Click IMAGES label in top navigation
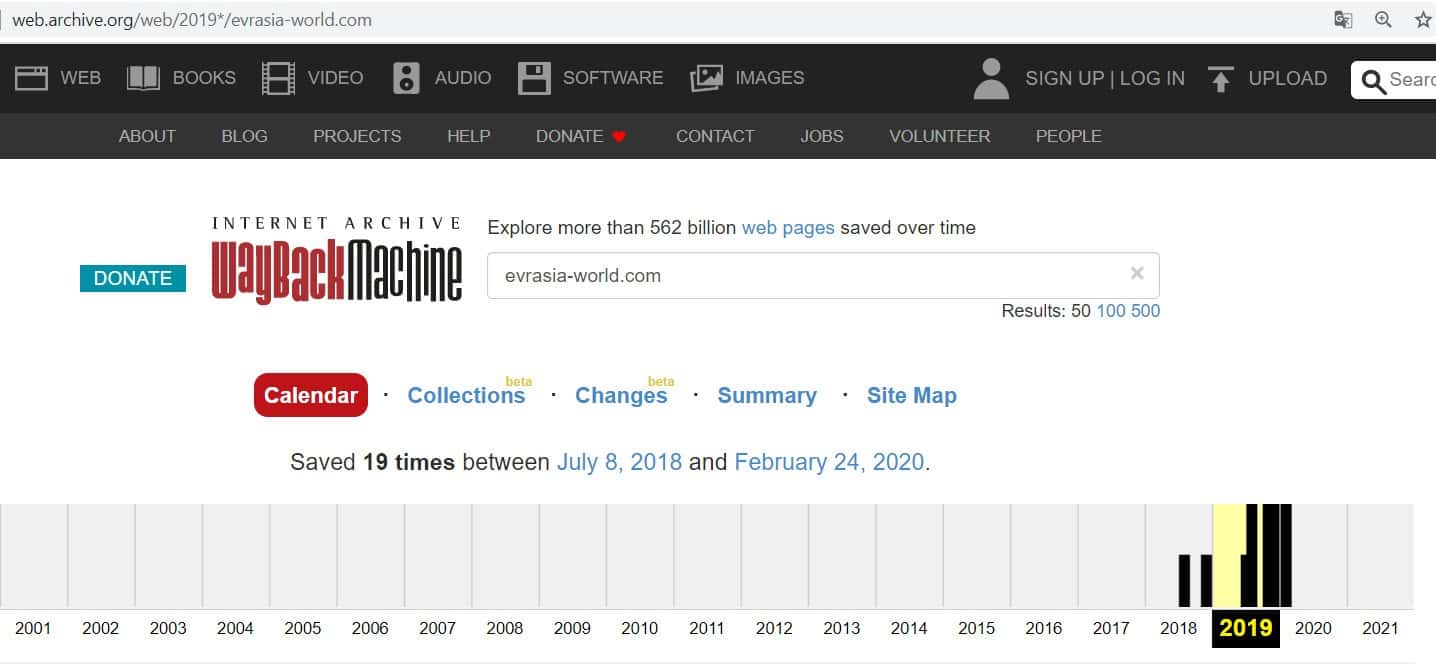Viewport: 1436px width, 664px height. (770, 78)
